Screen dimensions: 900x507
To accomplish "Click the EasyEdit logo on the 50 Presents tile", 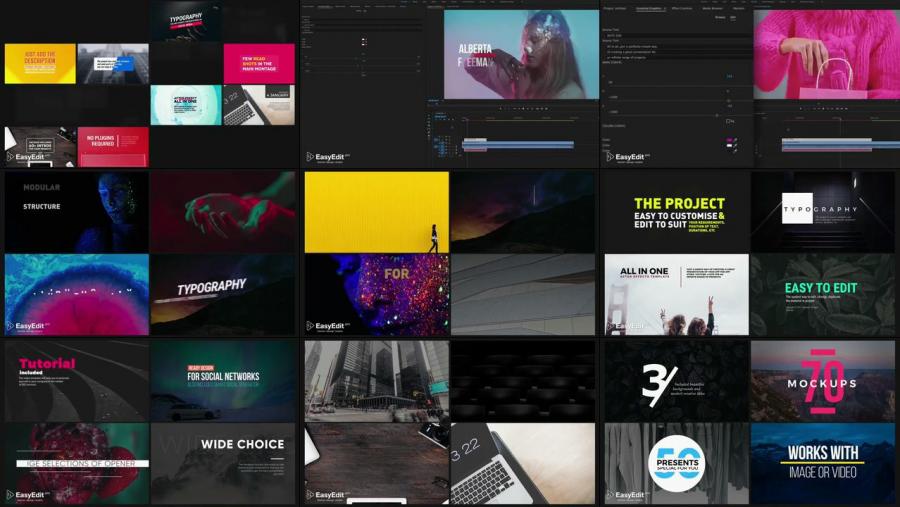I will tap(628, 495).
